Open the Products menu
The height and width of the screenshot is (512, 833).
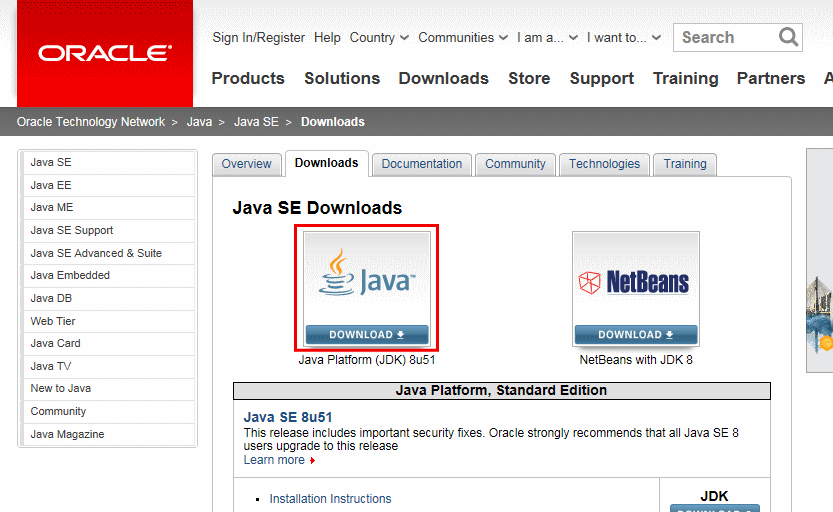click(x=248, y=78)
